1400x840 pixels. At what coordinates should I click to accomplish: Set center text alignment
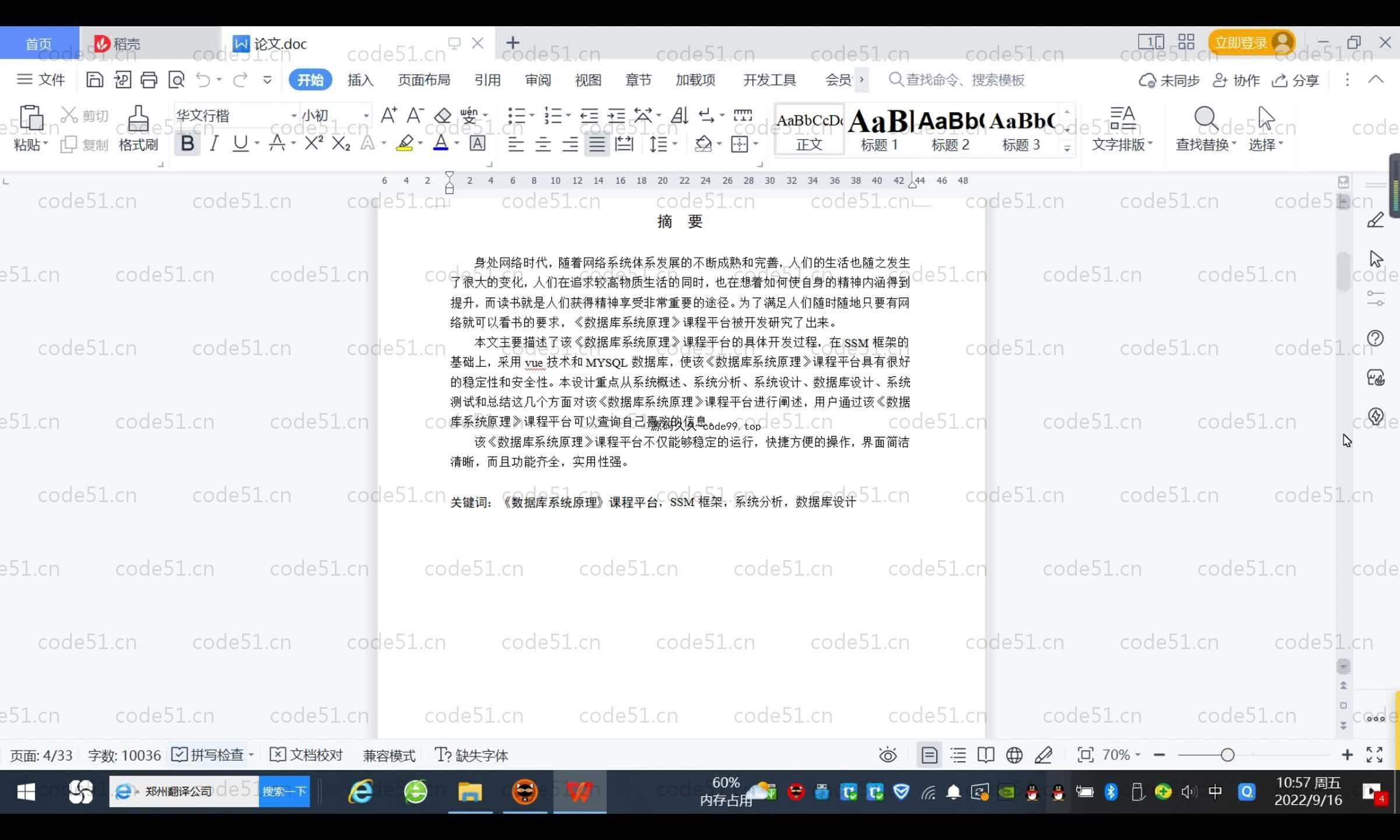(543, 143)
